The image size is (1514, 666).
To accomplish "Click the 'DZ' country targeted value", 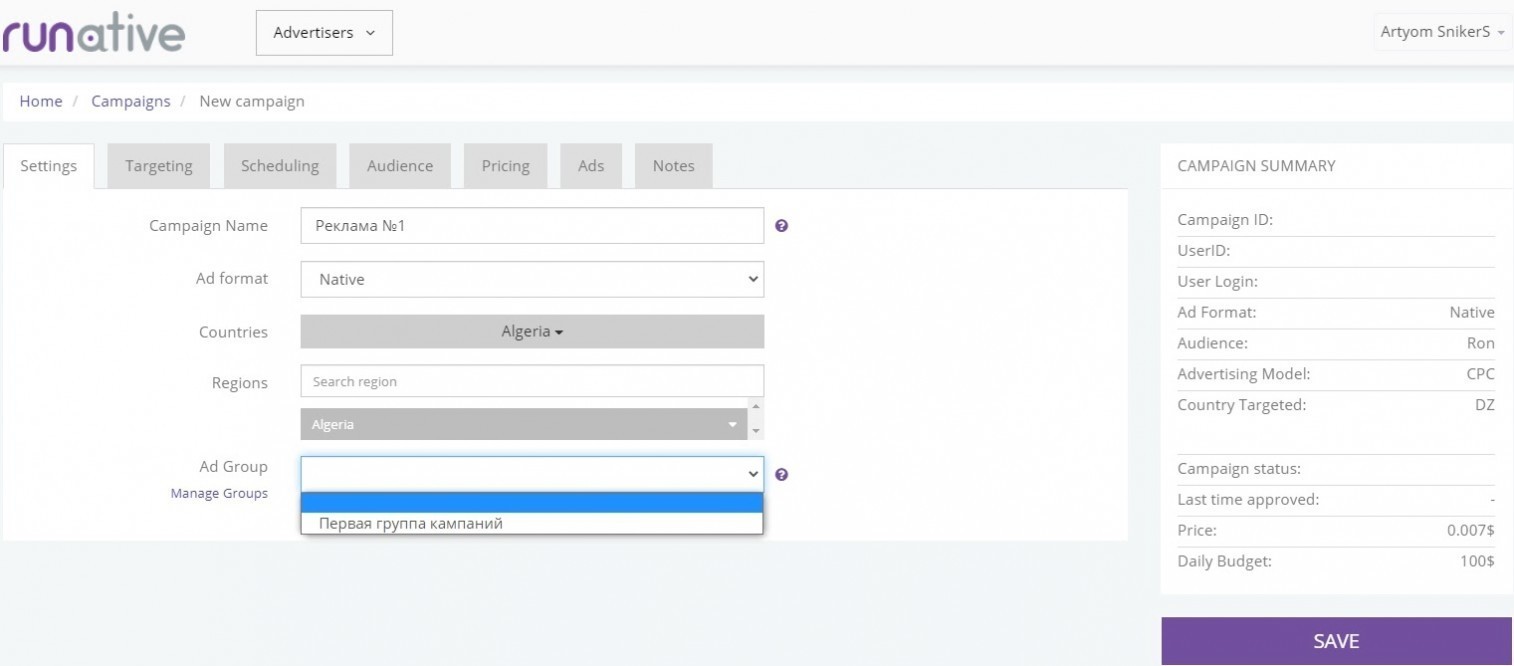I will (x=1485, y=405).
